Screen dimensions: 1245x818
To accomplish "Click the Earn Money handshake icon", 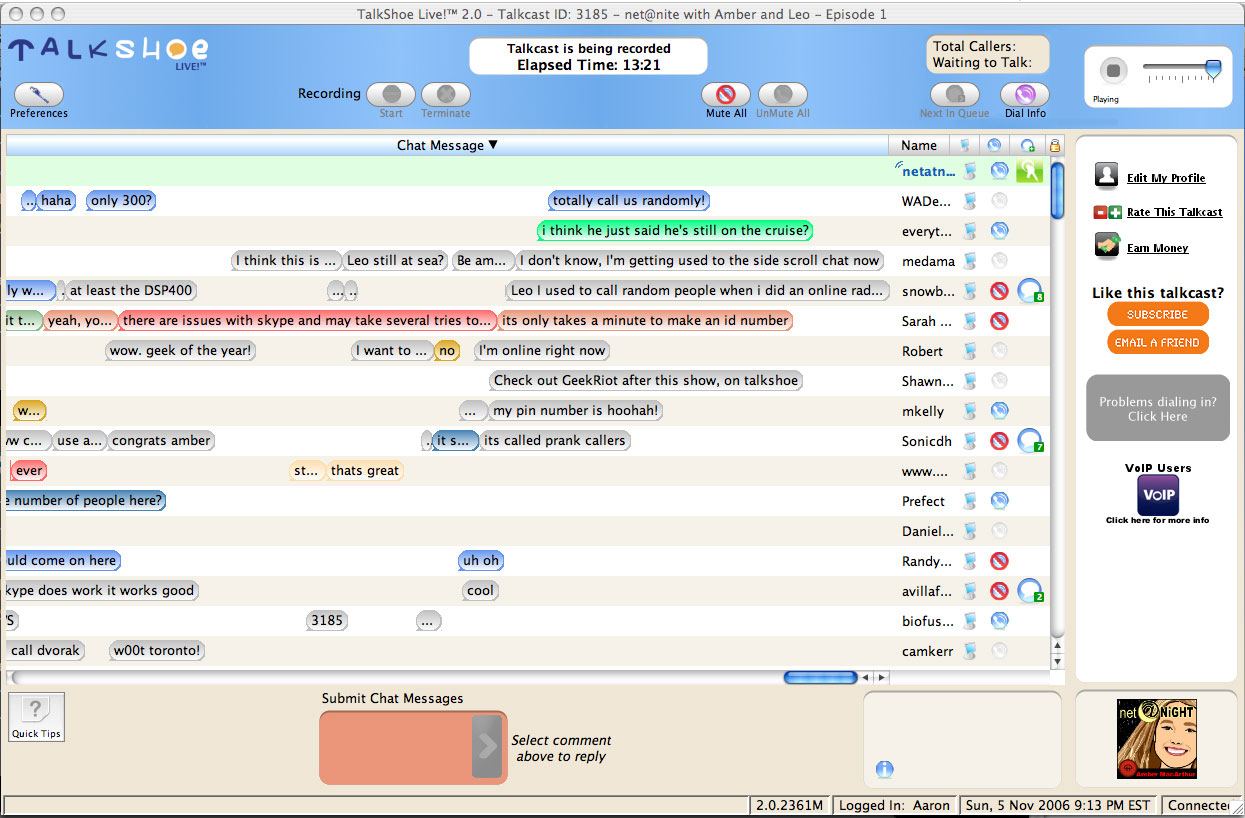I will [1106, 245].
